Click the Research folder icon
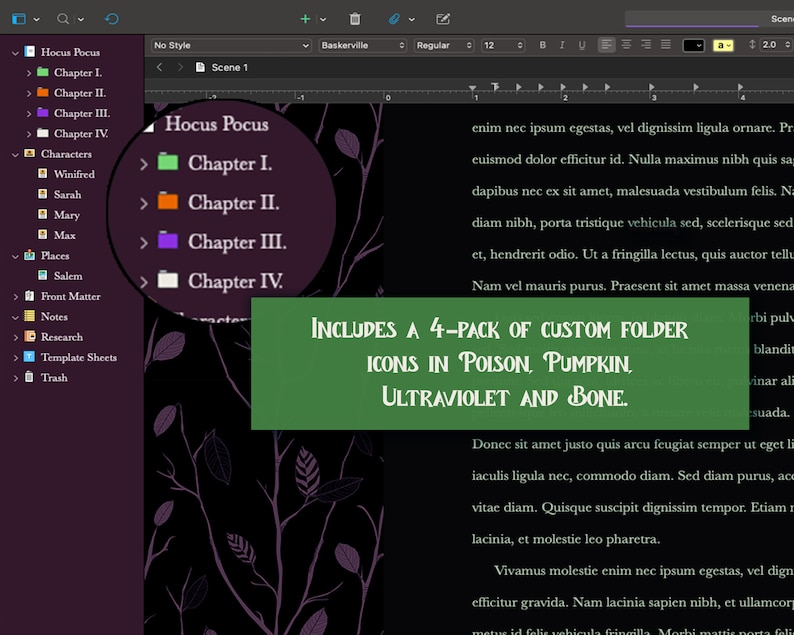The height and width of the screenshot is (635, 794). [30, 336]
